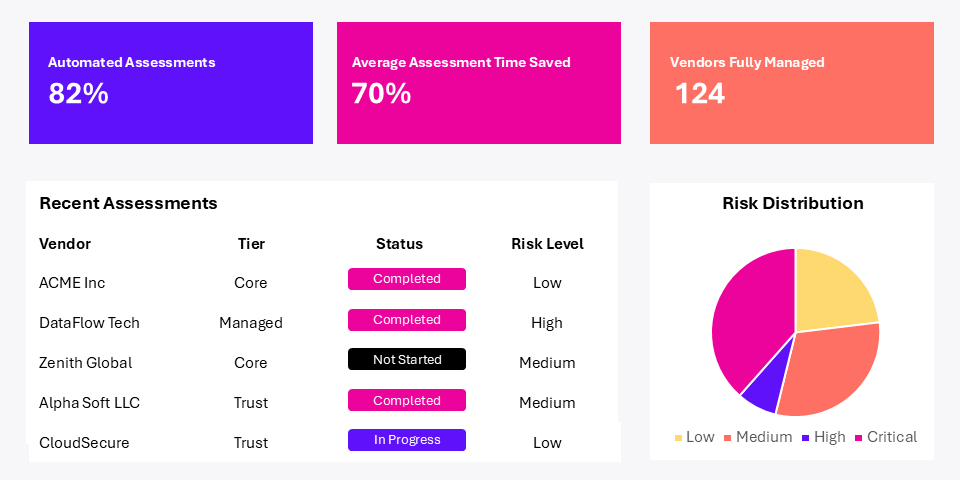Click Alpha Soft LLC's Completed status badge
Screen dimensions: 960x480
coord(406,400)
